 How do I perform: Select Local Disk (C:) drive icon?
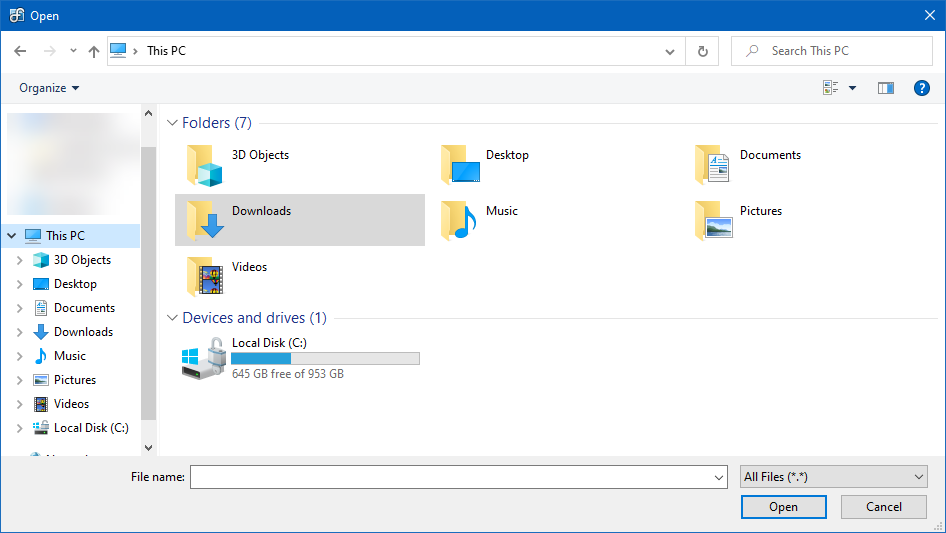click(x=204, y=359)
